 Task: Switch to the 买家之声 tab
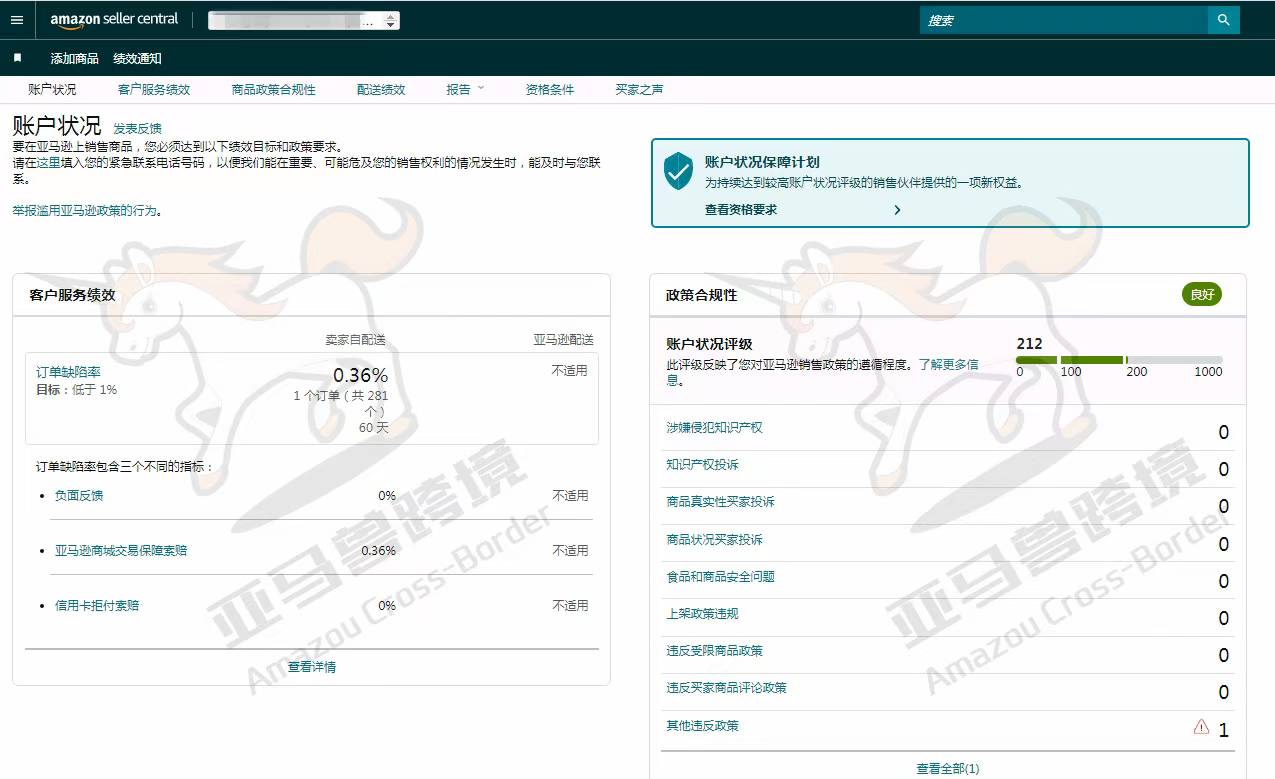pyautogui.click(x=639, y=89)
